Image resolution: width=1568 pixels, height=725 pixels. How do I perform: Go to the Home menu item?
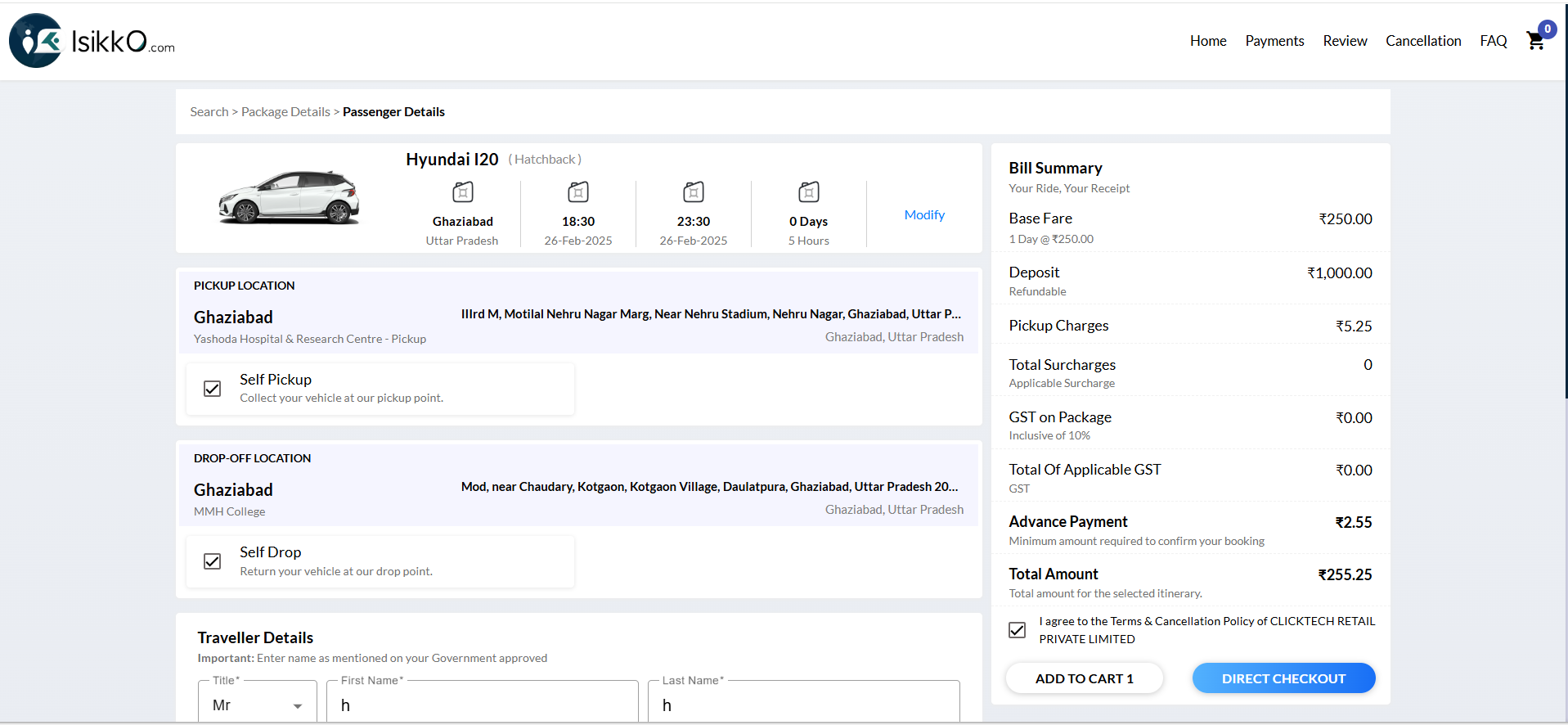pyautogui.click(x=1207, y=41)
